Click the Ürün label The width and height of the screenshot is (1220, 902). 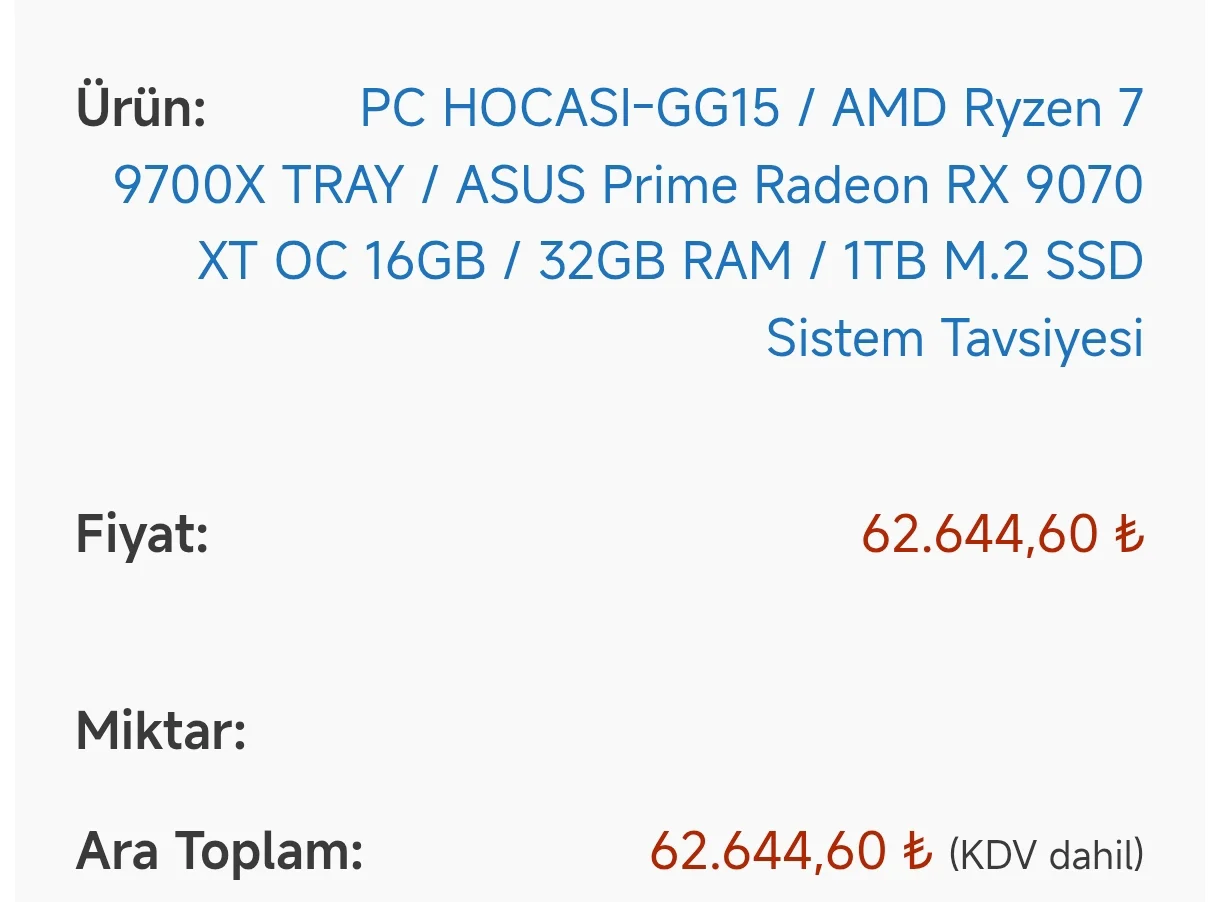[141, 108]
